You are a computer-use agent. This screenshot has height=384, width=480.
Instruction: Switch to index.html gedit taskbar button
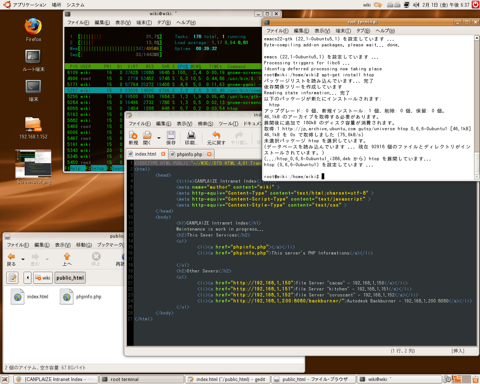(x=227, y=379)
